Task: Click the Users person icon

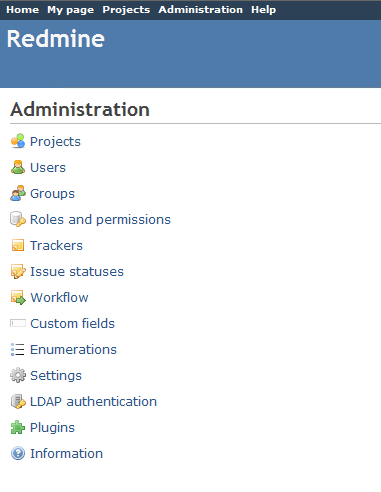Action: click(x=18, y=167)
